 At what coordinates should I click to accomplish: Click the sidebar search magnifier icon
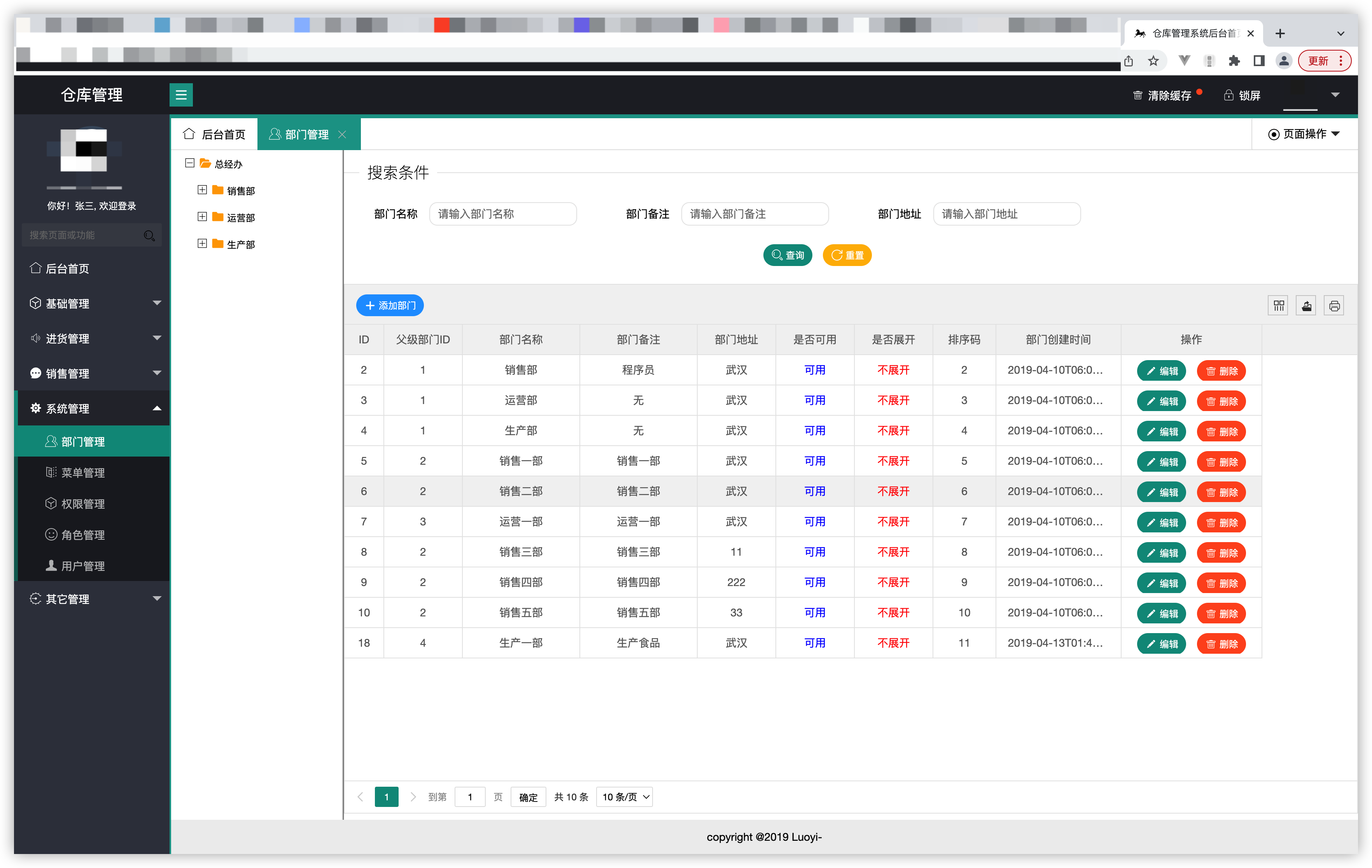point(149,235)
